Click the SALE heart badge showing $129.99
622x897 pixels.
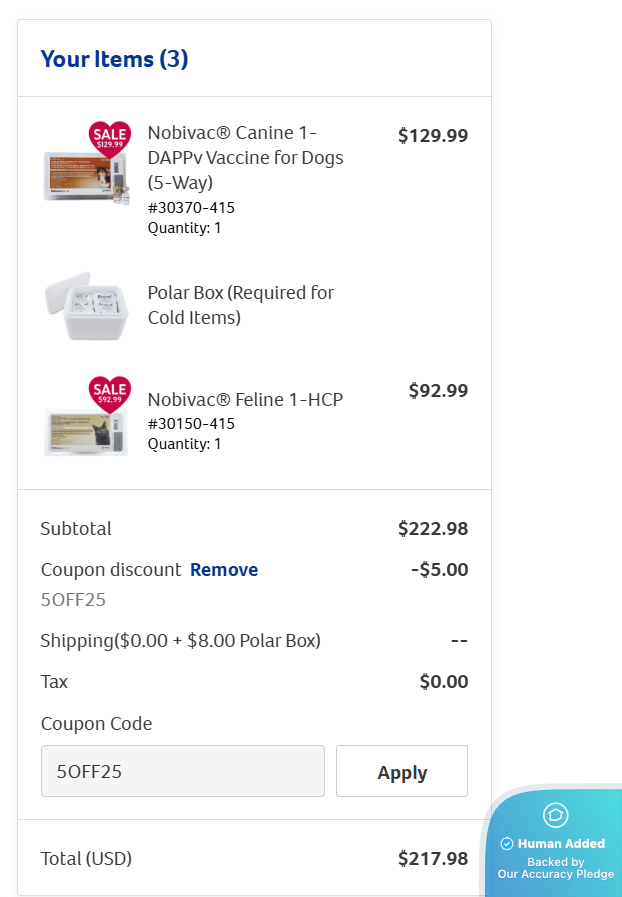109,137
